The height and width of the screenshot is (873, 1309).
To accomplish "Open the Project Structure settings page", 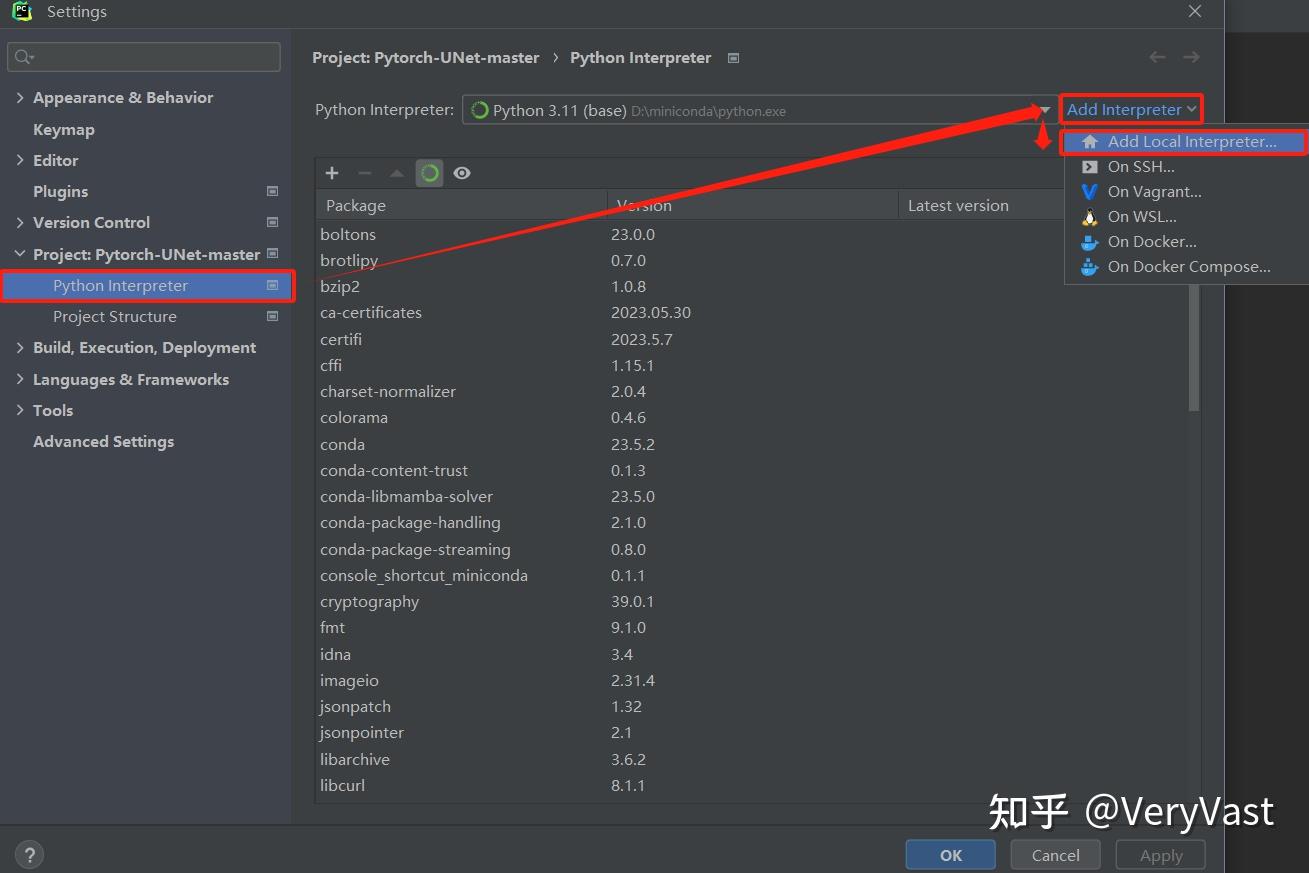I will [x=114, y=316].
